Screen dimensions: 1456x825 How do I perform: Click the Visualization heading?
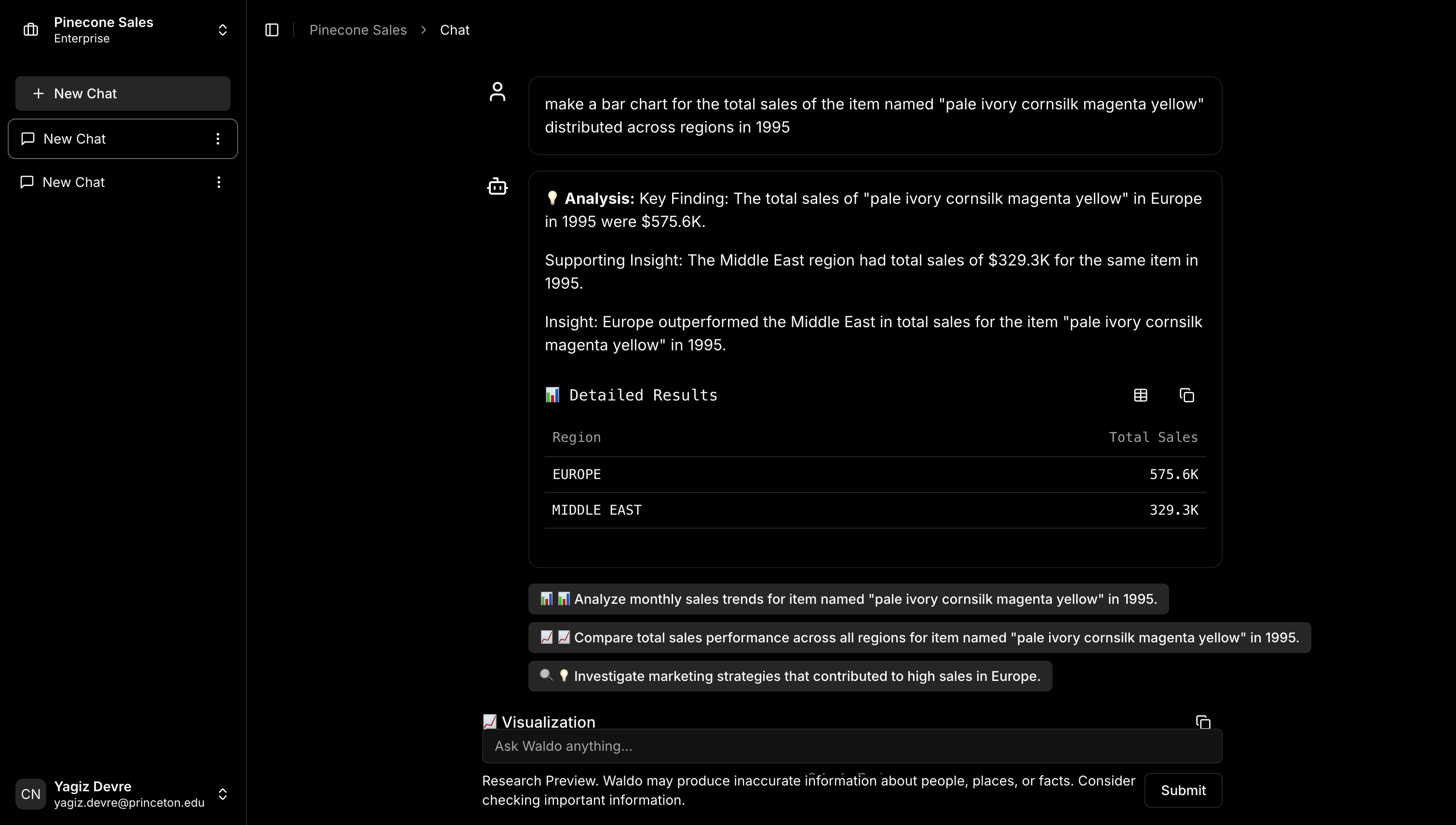tap(548, 722)
